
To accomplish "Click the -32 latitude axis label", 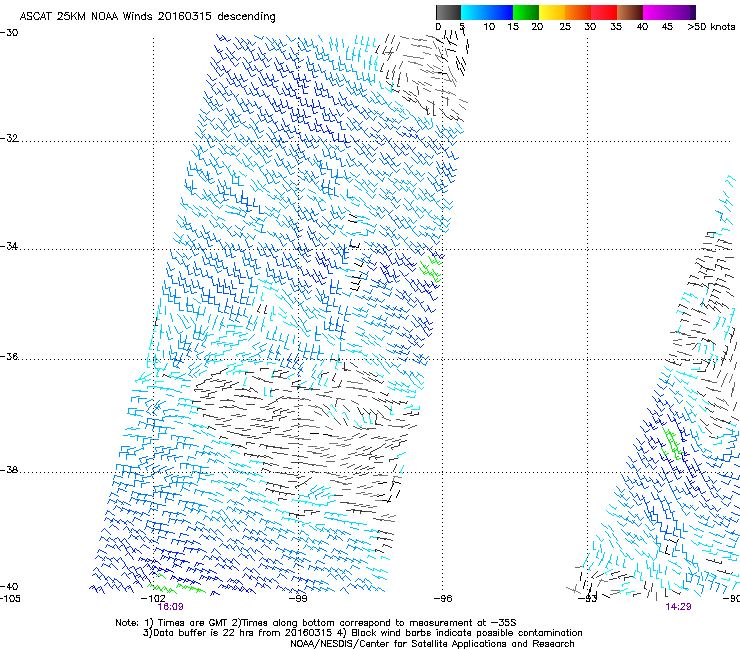I will tap(9, 138).
